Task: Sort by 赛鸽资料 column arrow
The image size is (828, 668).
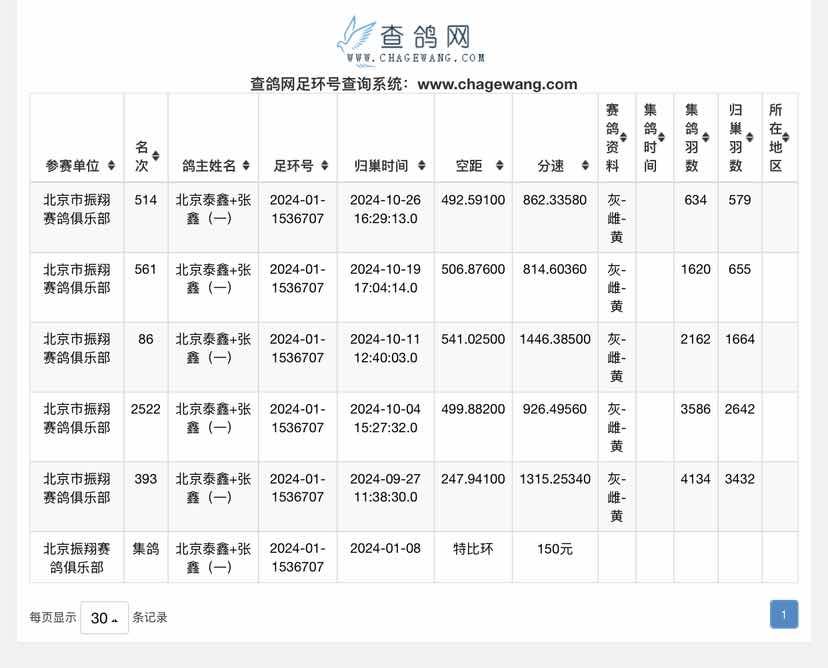Action: [624, 138]
